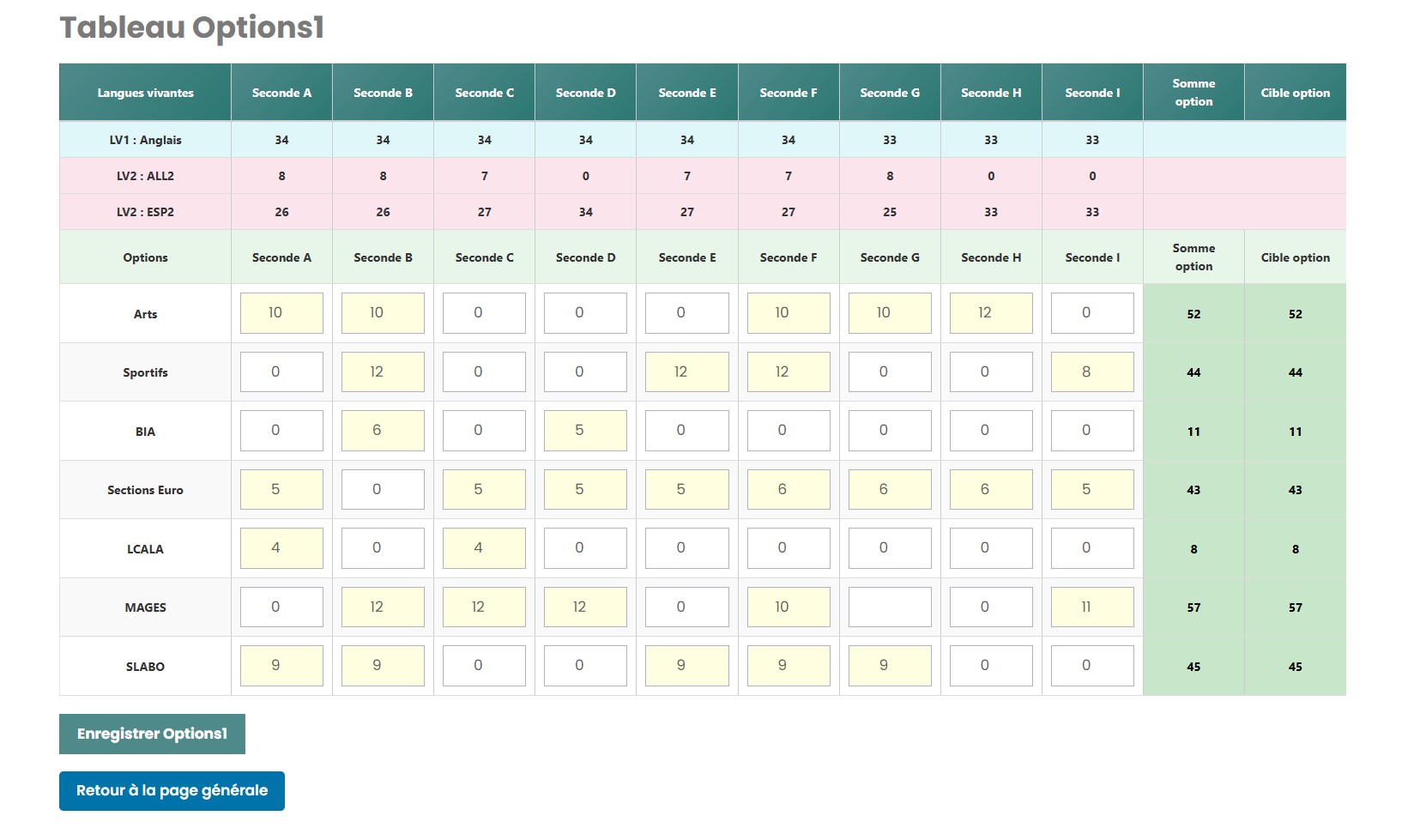Click Retour à la page générale button
This screenshot has width=1414, height=840.
coord(172,790)
